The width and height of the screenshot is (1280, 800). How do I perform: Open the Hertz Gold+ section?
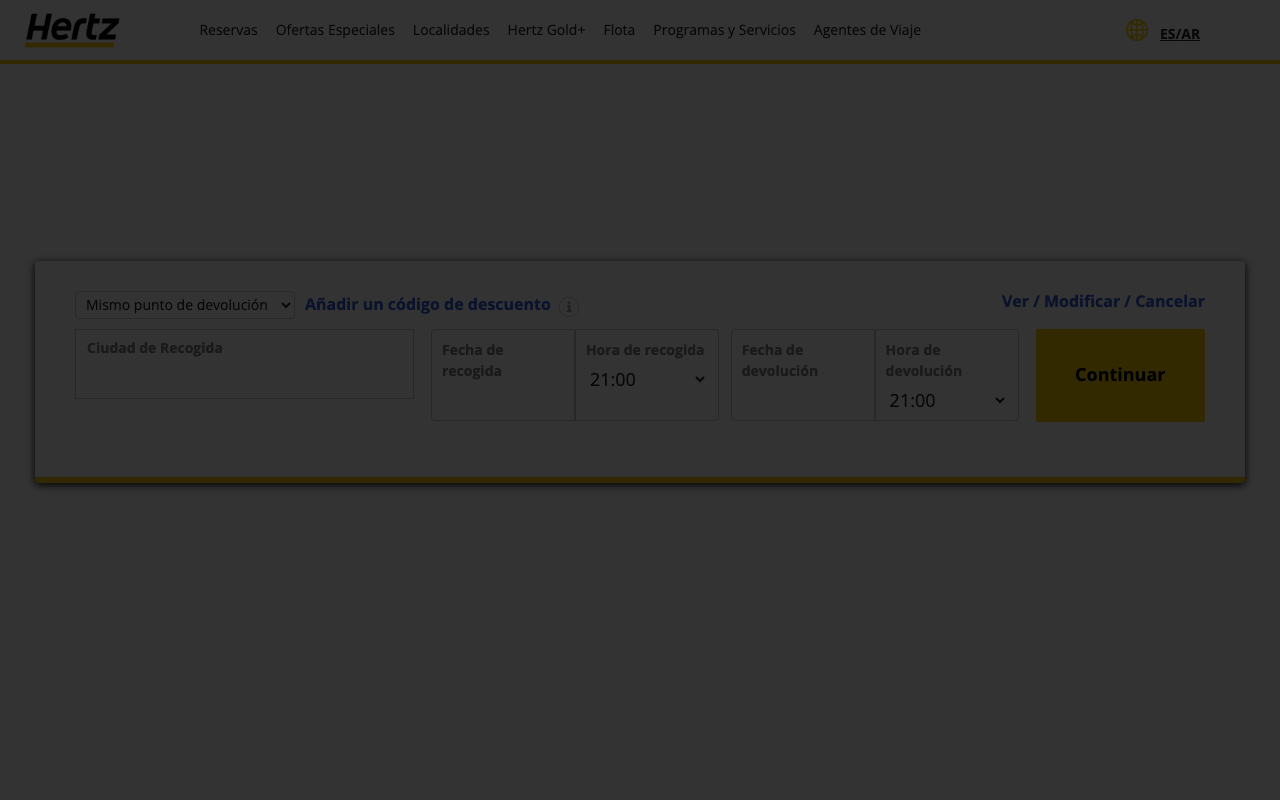pyautogui.click(x=546, y=30)
